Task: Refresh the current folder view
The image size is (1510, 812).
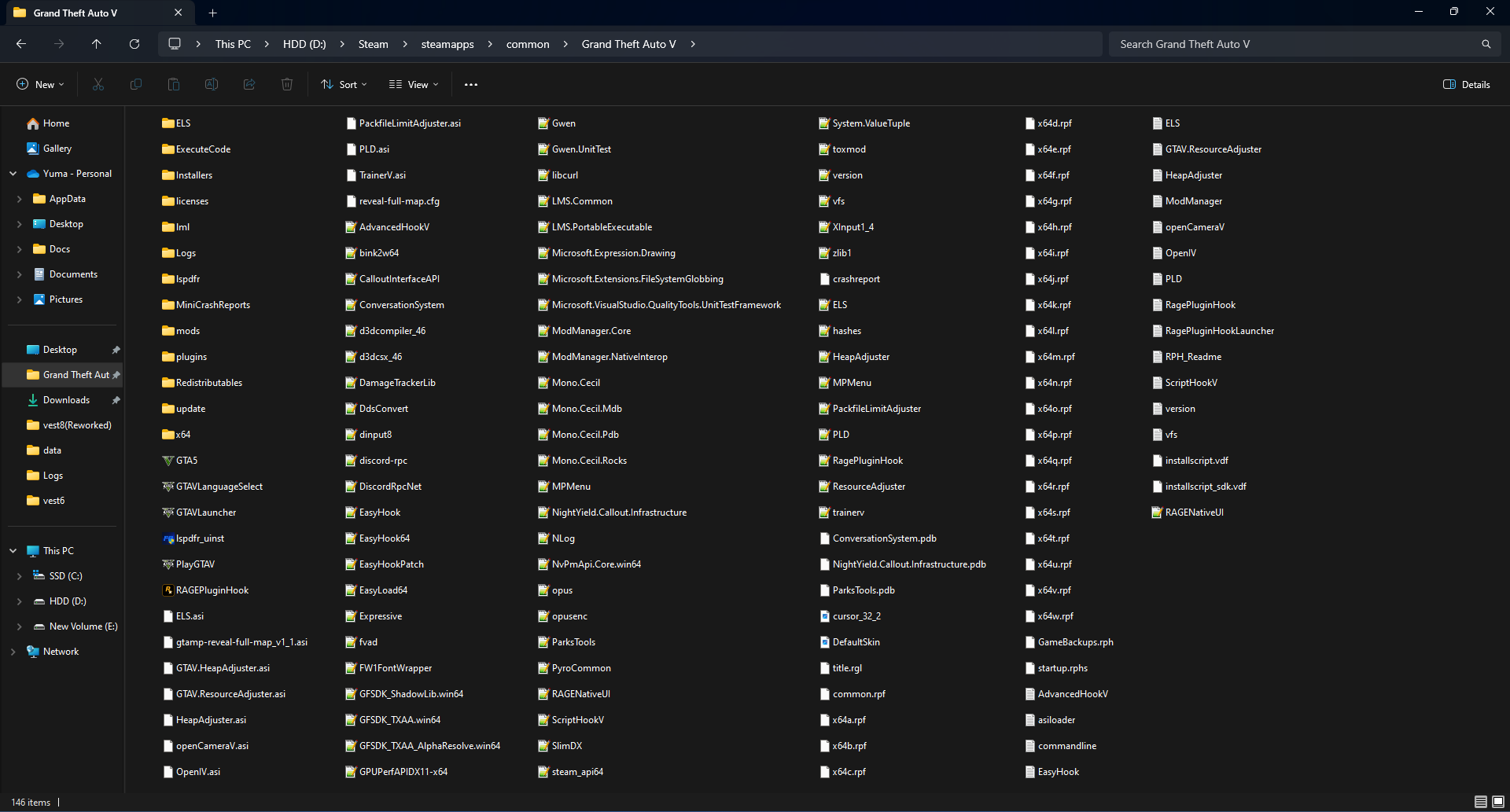Action: click(x=134, y=44)
